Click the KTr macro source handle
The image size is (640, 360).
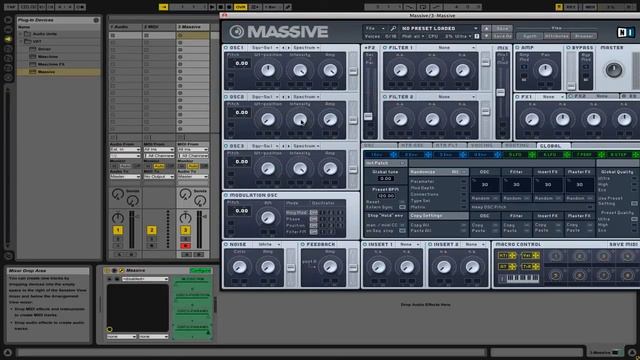507,256
